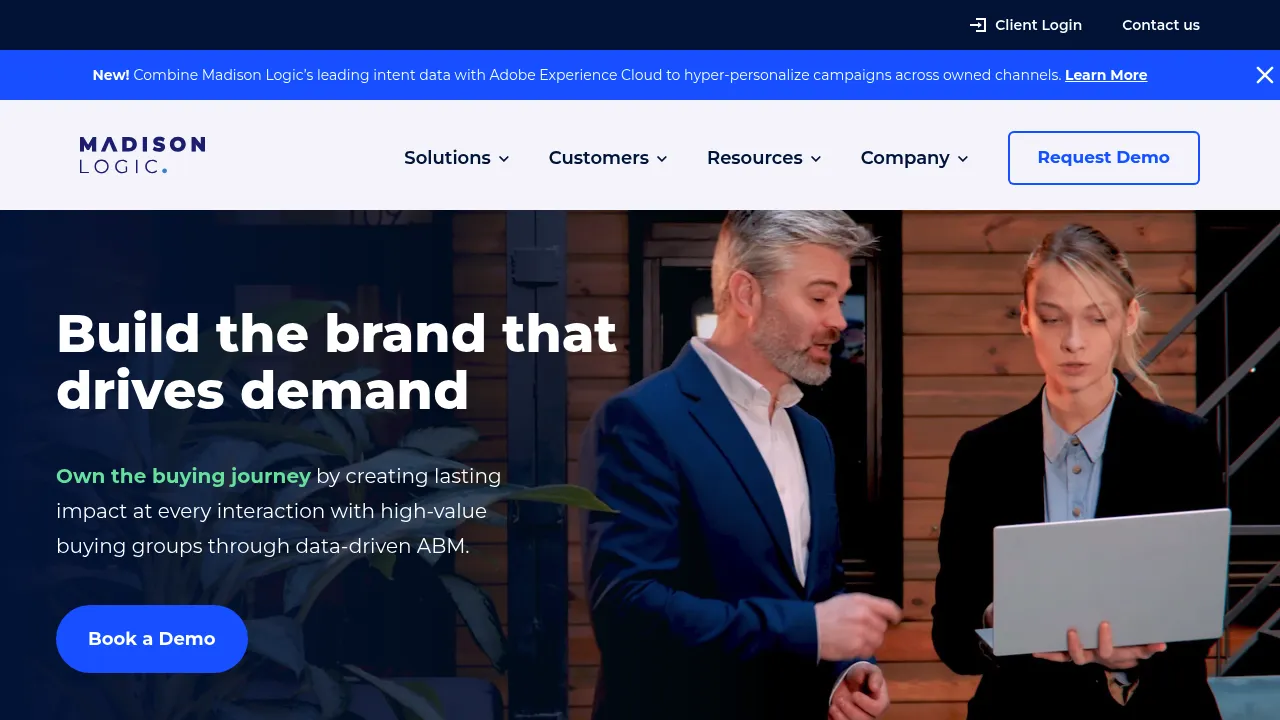This screenshot has width=1280, height=720.
Task: Expand the Customers chevron arrow
Action: click(662, 159)
